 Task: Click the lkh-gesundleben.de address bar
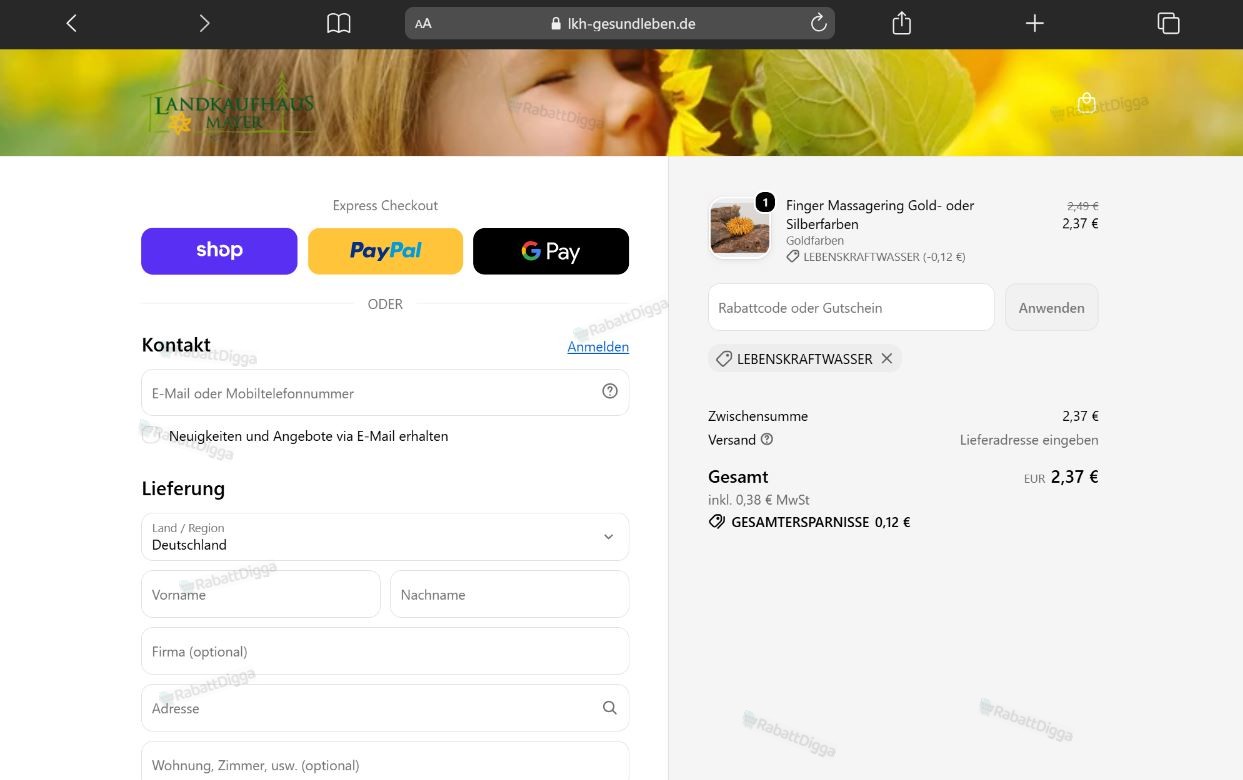coord(620,23)
